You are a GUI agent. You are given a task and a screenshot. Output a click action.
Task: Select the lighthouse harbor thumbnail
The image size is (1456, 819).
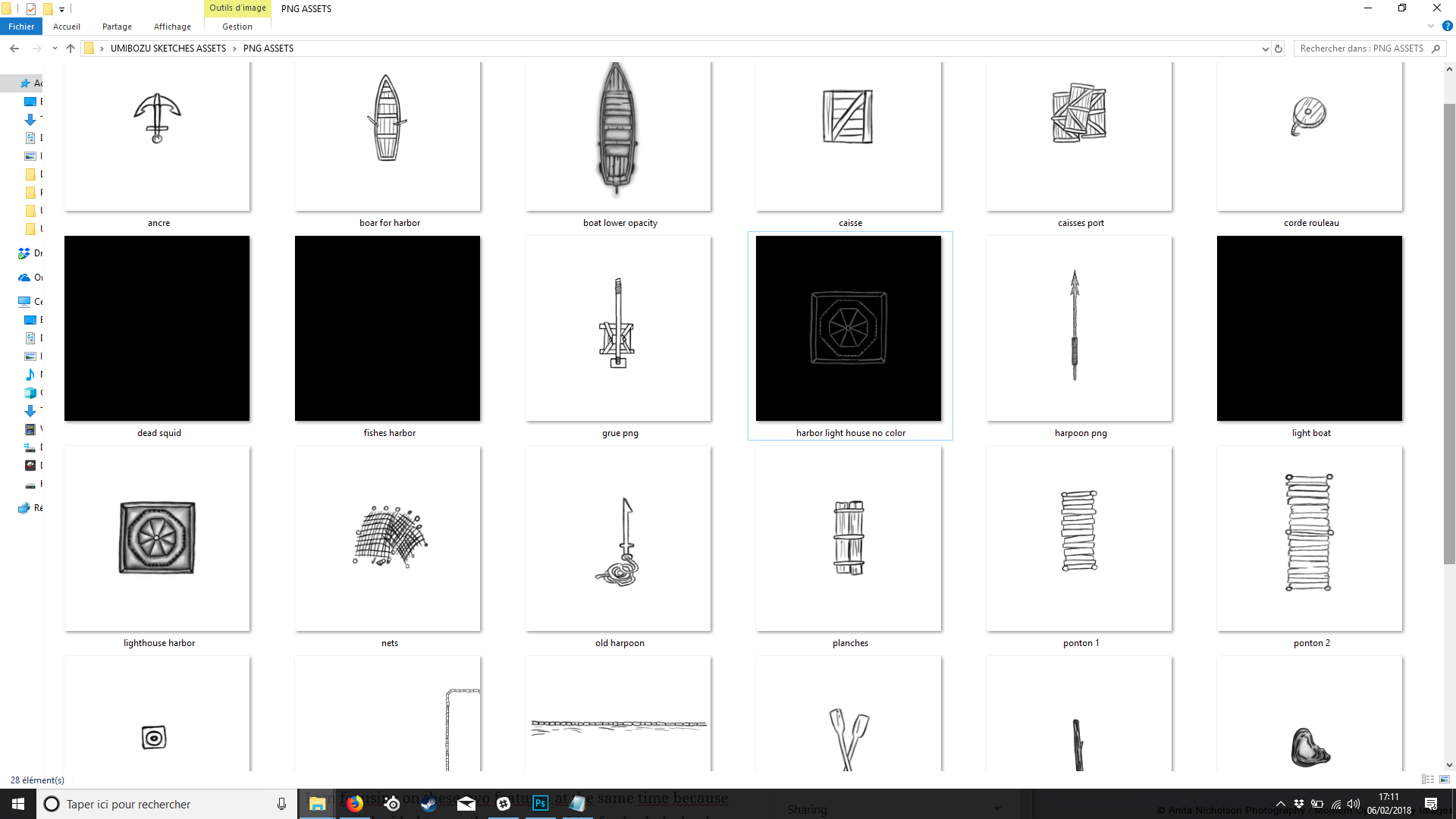coord(157,538)
